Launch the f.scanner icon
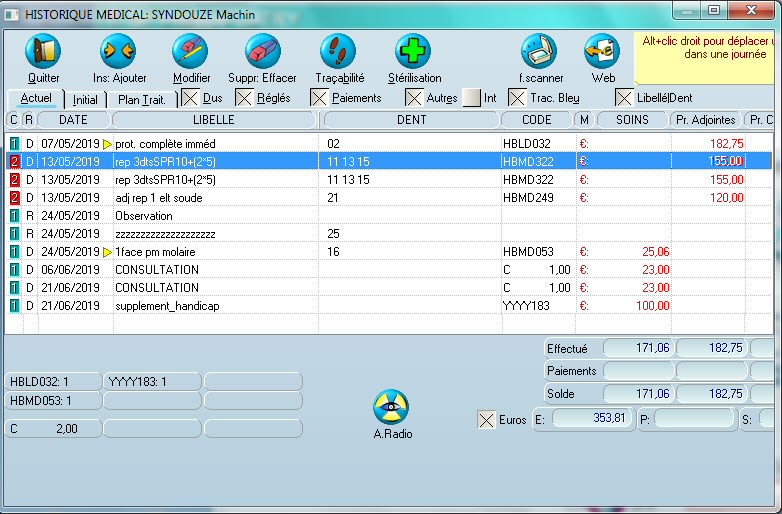The image size is (782, 514). [x=539, y=51]
